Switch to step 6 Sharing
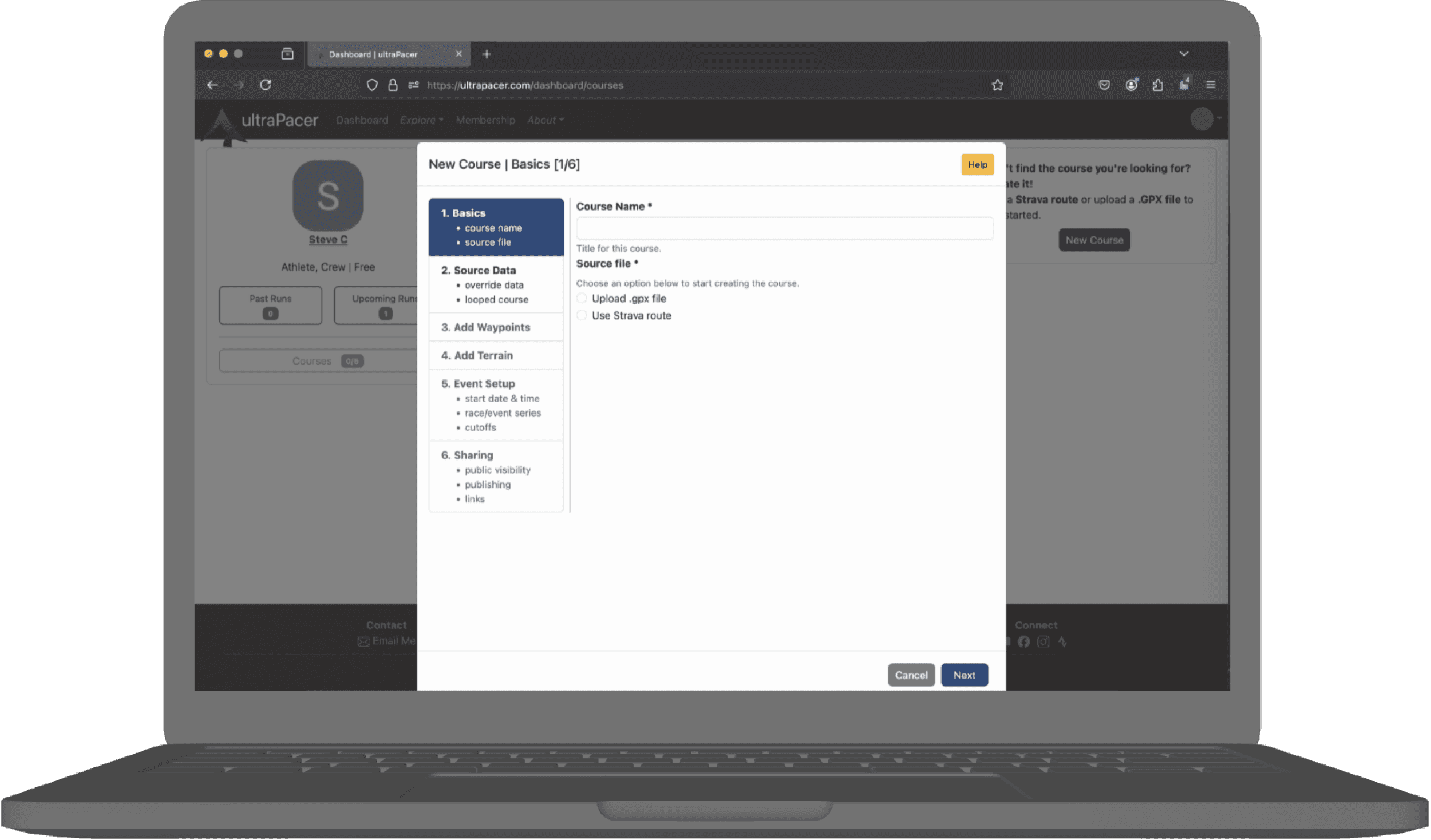Viewport: 1431px width, 840px height. tap(473, 455)
